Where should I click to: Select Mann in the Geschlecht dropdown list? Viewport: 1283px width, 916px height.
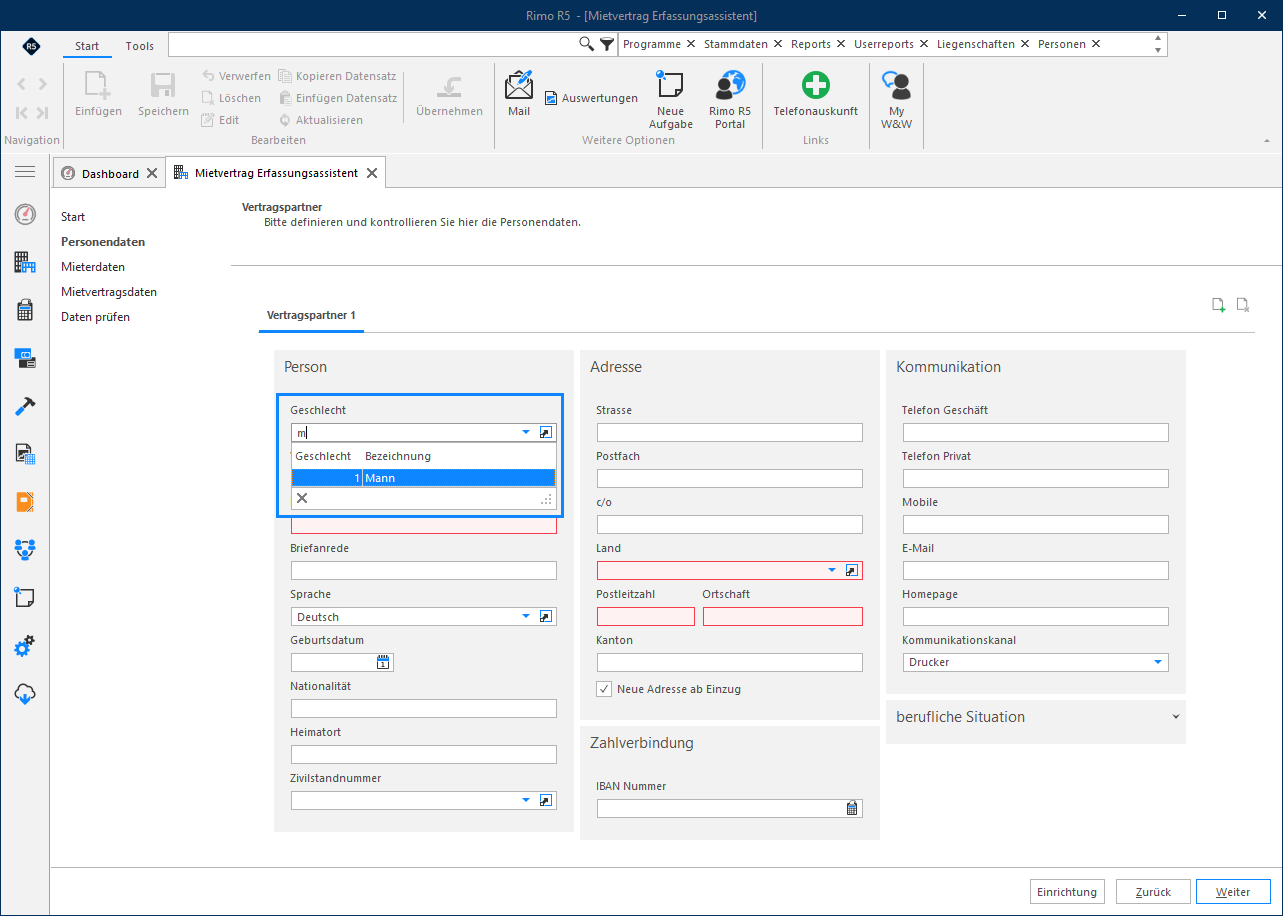(424, 478)
